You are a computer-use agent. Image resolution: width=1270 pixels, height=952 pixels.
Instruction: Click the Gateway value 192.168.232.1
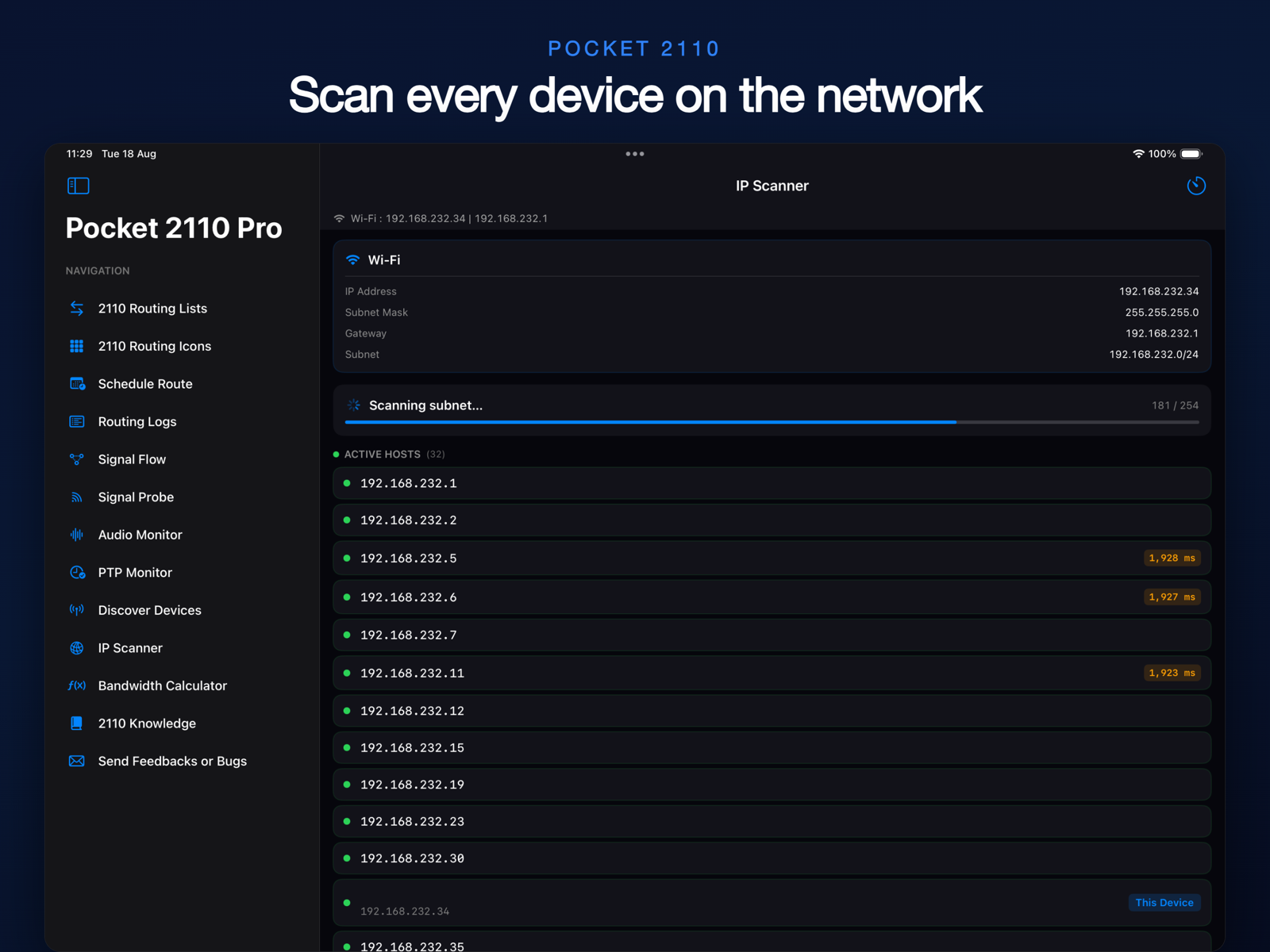coord(1162,333)
